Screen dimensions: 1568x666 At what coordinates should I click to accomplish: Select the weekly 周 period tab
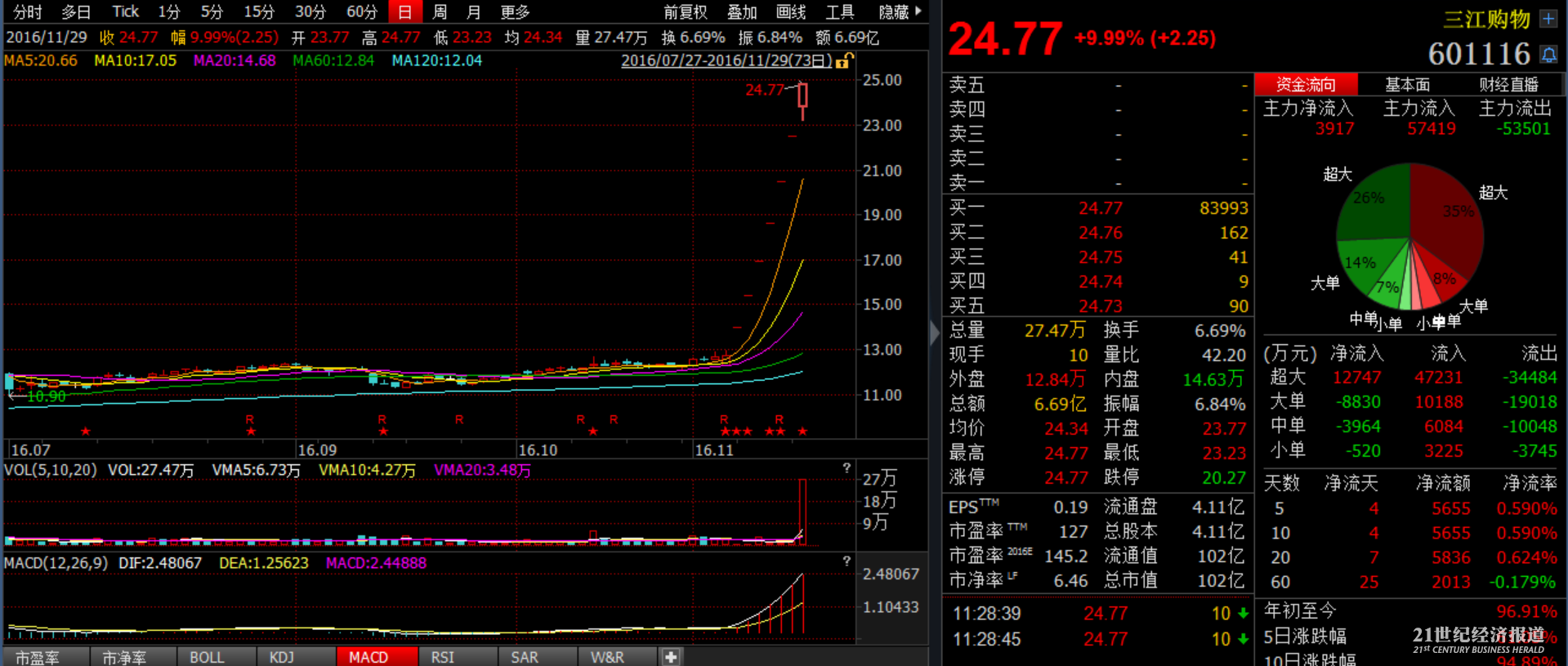click(x=440, y=11)
